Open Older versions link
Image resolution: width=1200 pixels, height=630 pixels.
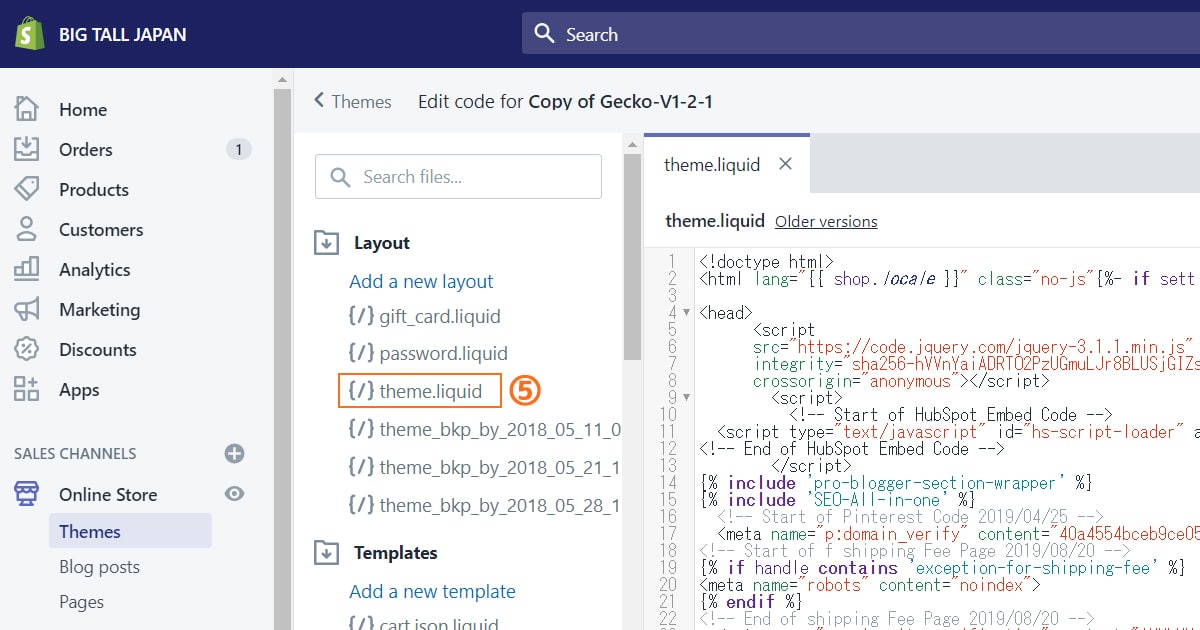pyautogui.click(x=826, y=222)
